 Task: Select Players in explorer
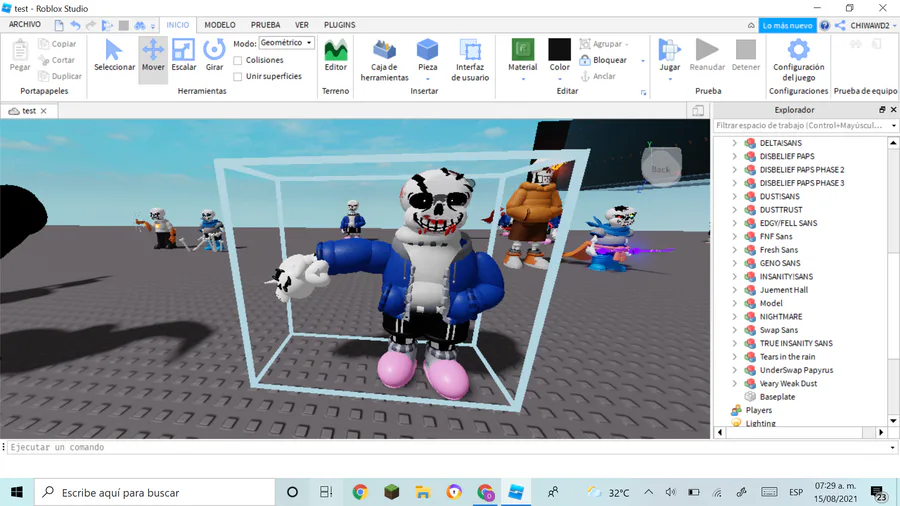click(x=758, y=410)
